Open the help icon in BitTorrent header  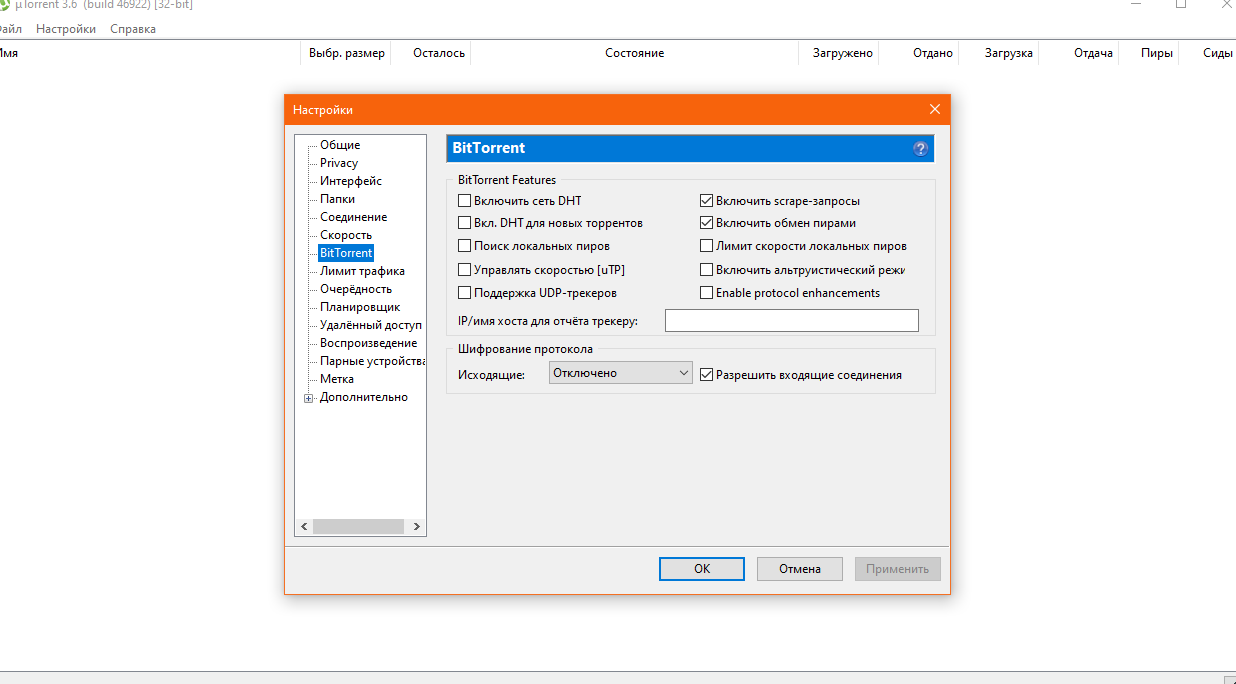pyautogui.click(x=921, y=149)
